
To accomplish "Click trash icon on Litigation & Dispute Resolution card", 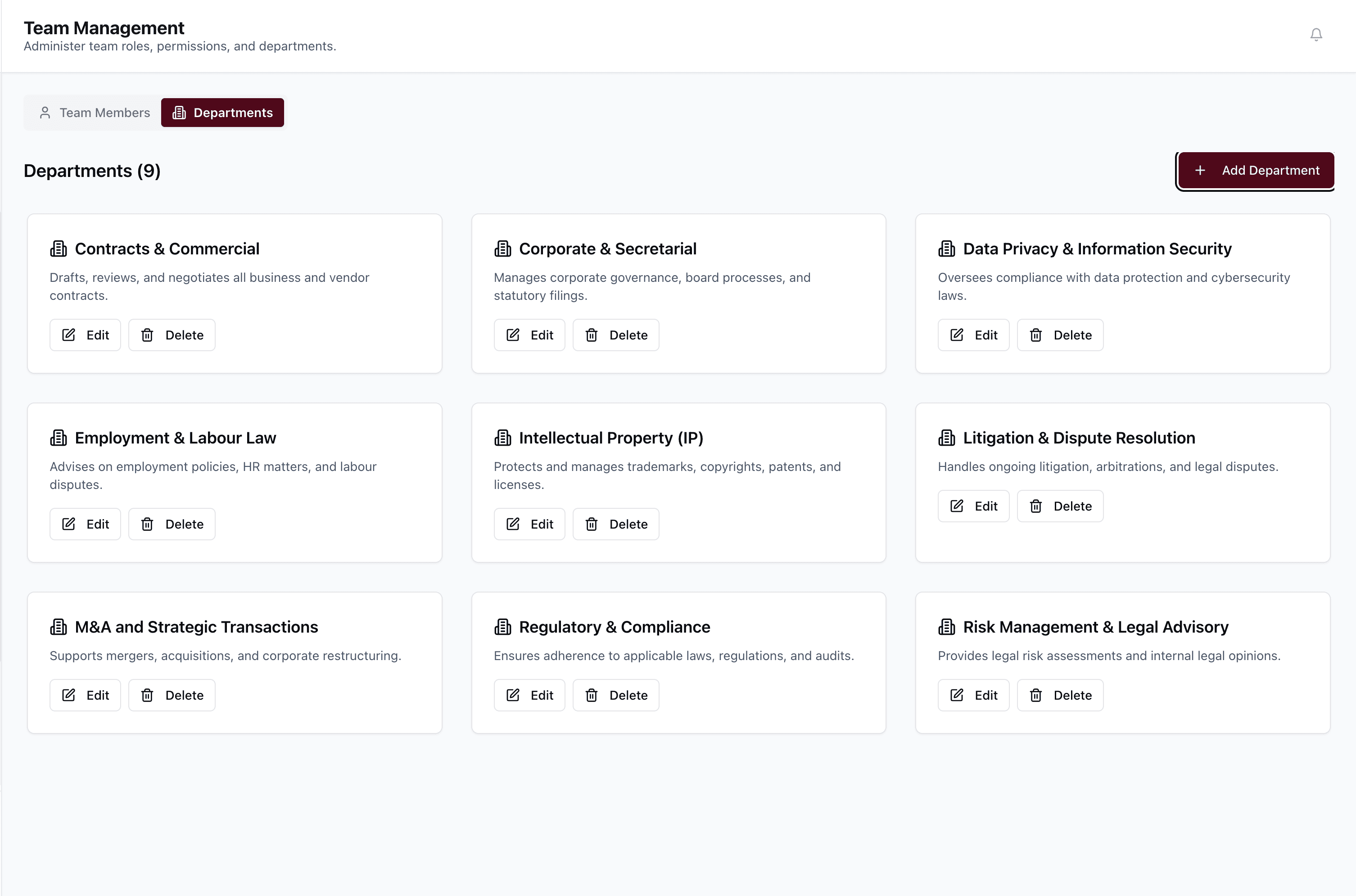I will (1035, 506).
